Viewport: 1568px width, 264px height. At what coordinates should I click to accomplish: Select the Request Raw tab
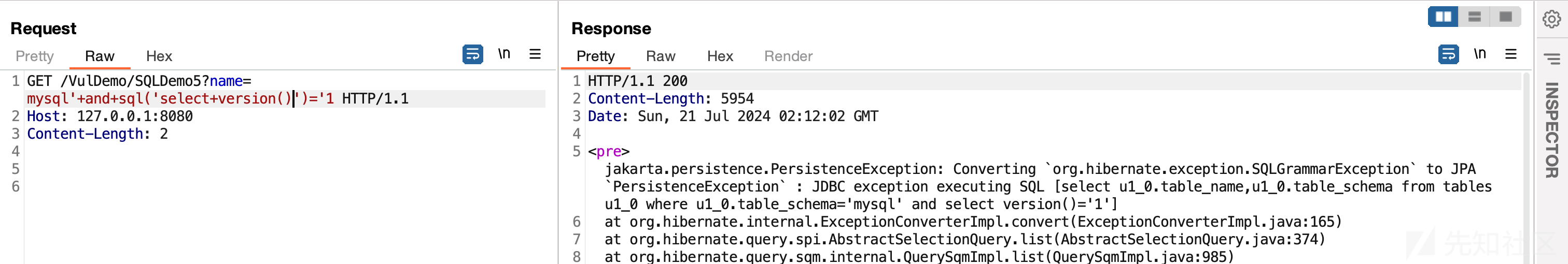[x=100, y=56]
